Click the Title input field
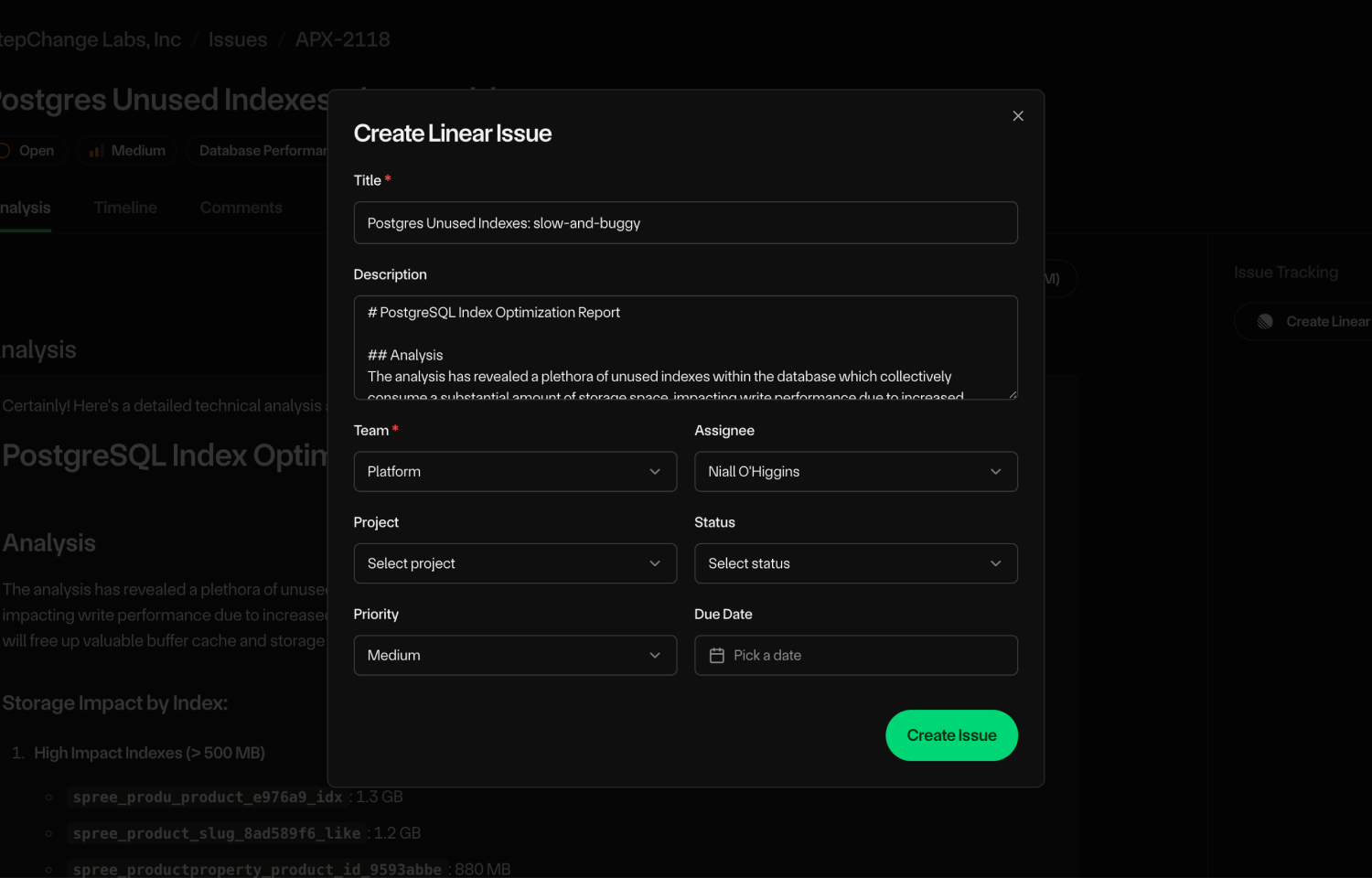Viewport: 1372px width, 878px height. click(x=686, y=223)
